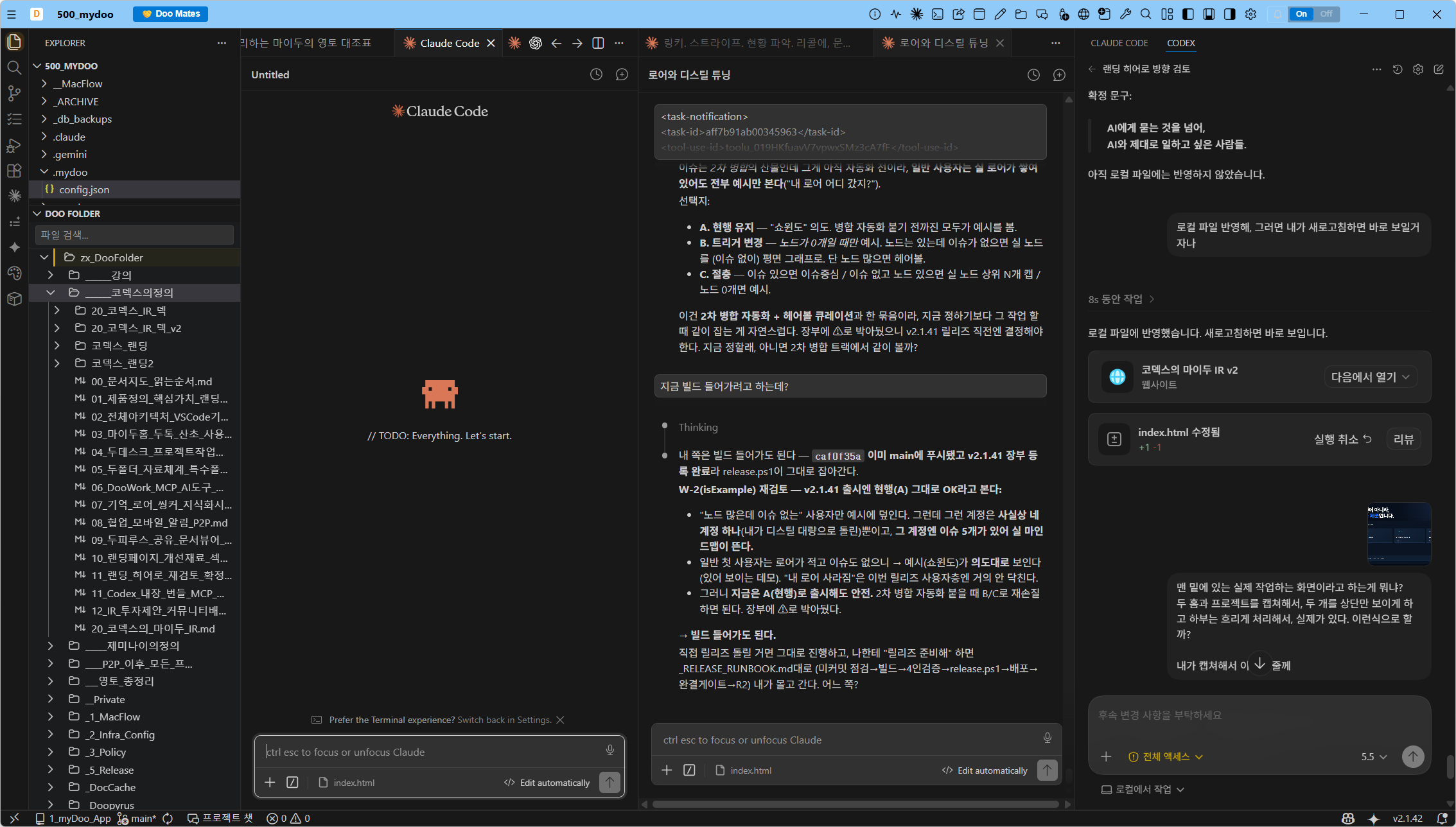
Task: Click the 프로젝트 챗 status bar item
Action: click(220, 818)
